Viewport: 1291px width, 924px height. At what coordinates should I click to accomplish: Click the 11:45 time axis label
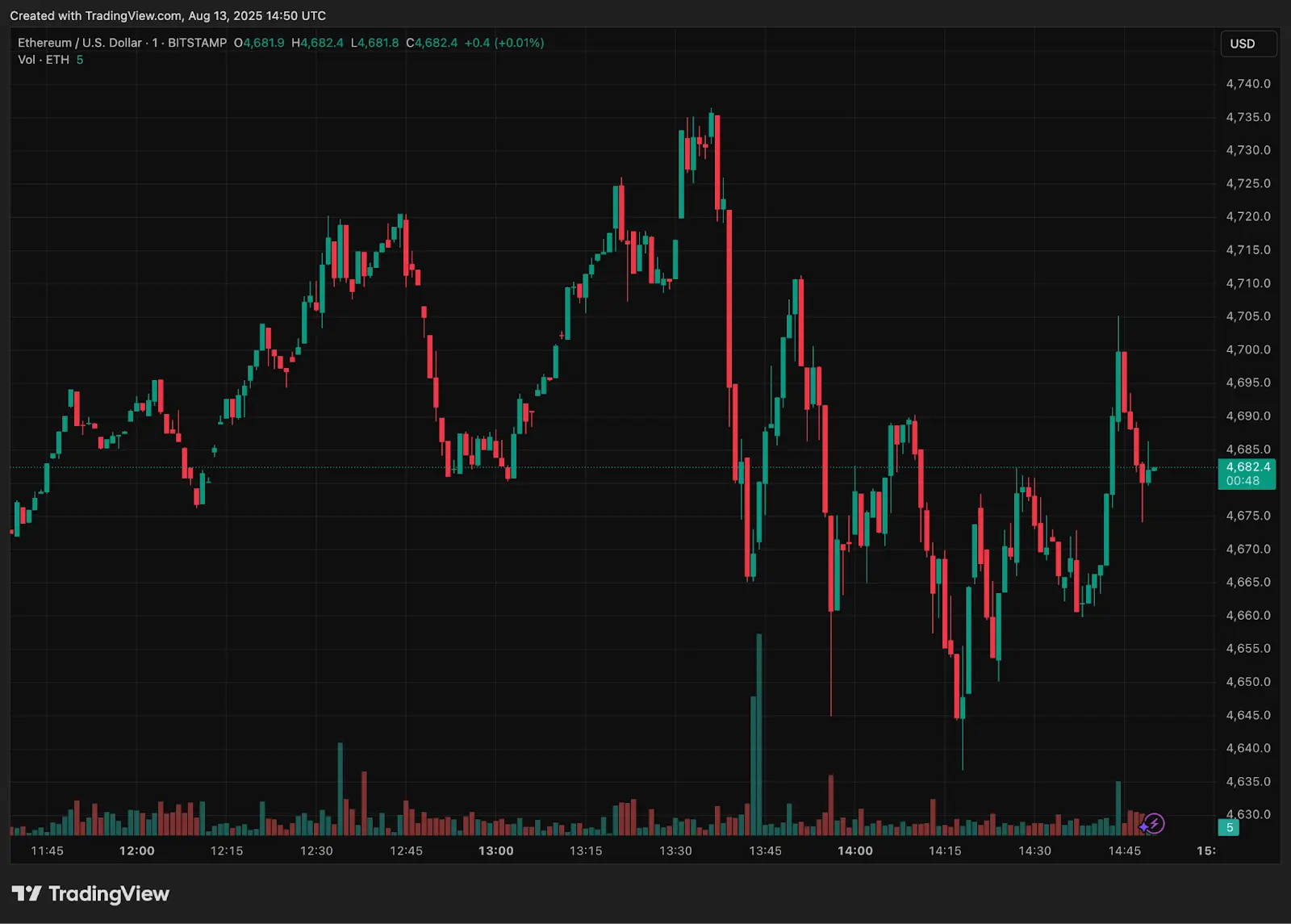coord(47,851)
